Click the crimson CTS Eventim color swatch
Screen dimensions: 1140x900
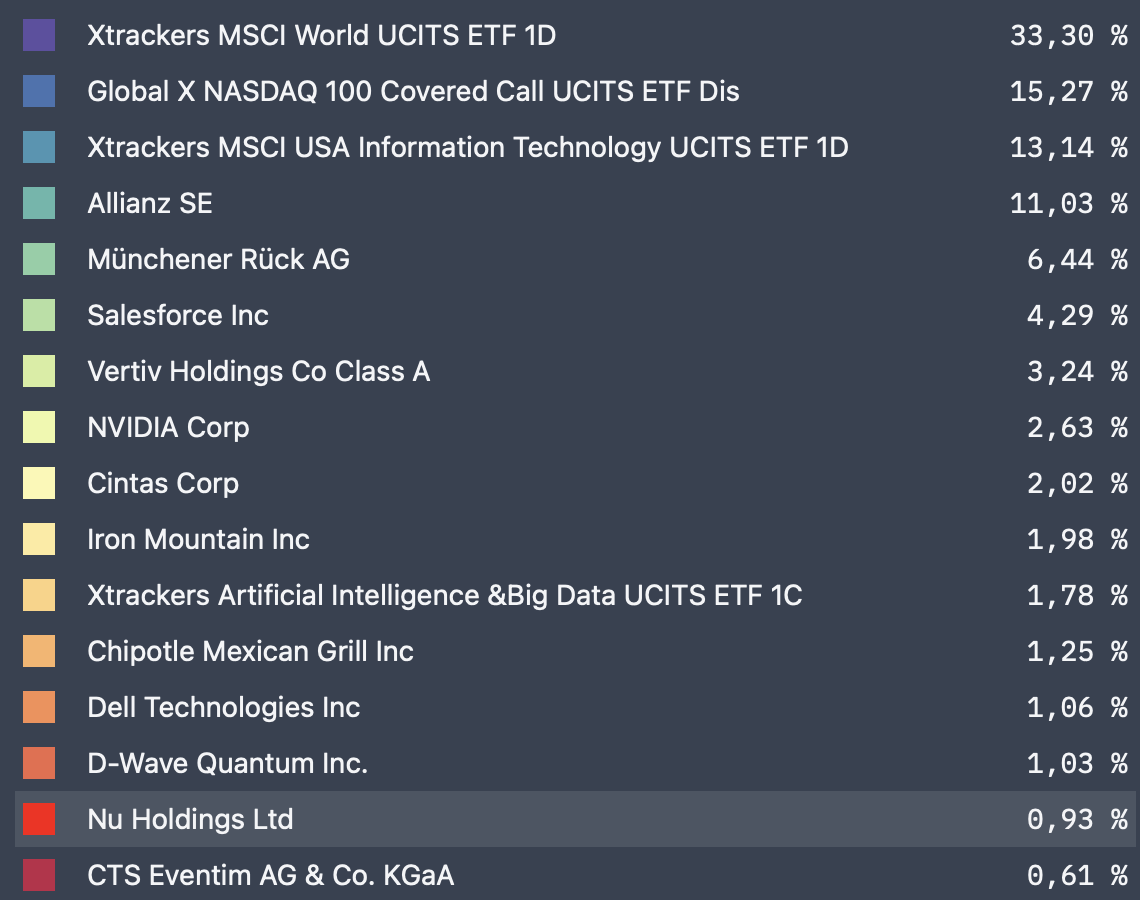tap(39, 876)
